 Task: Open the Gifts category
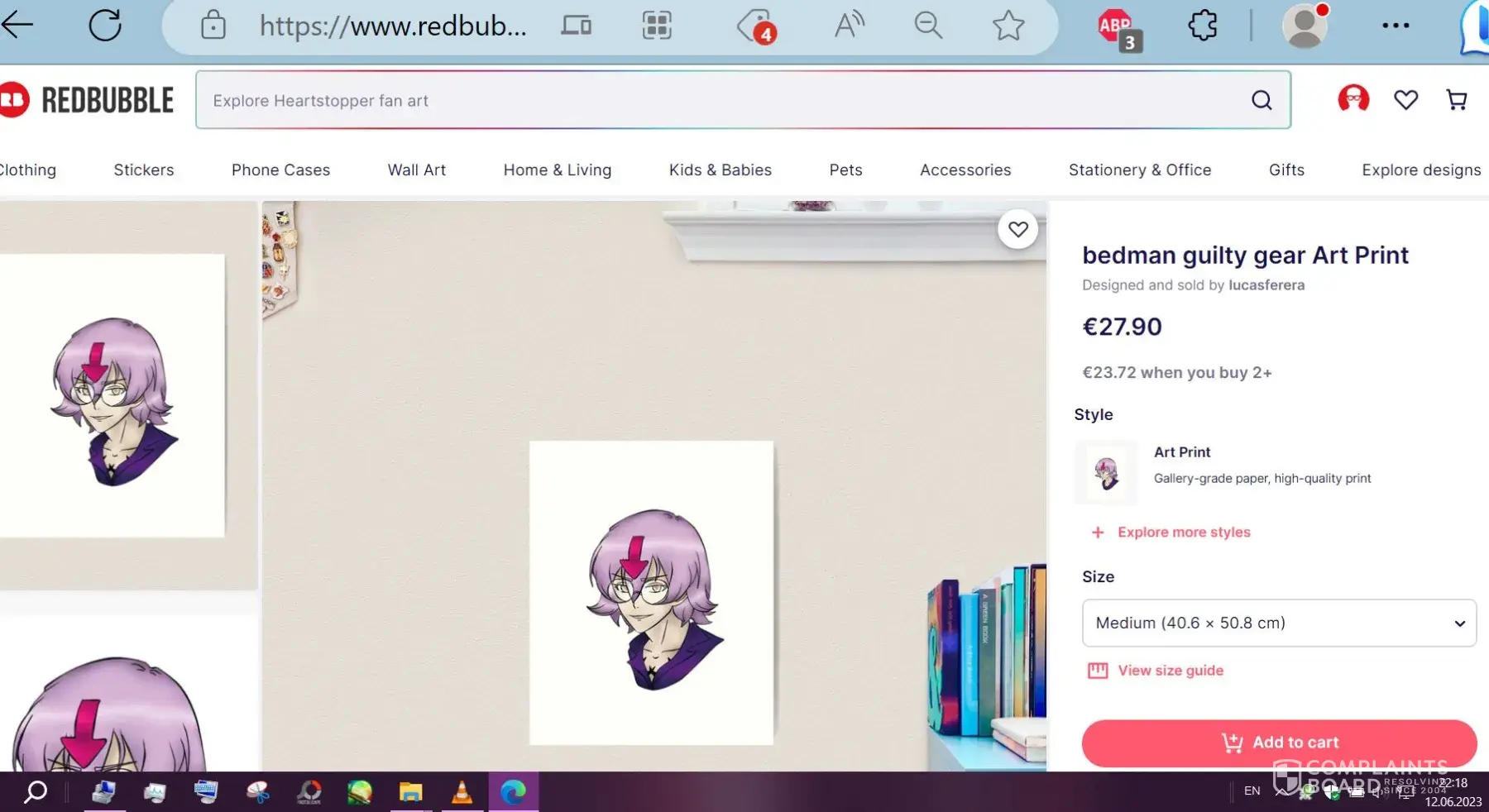point(1286,170)
